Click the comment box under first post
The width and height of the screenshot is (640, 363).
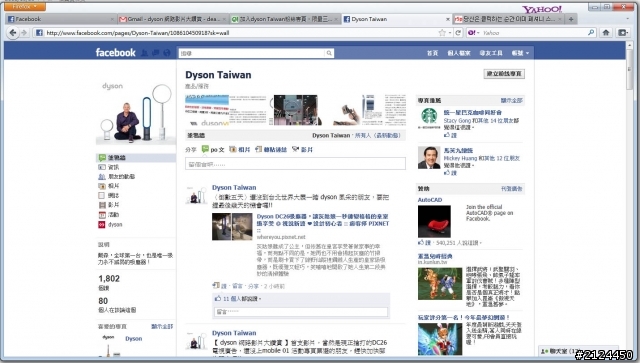[301, 312]
